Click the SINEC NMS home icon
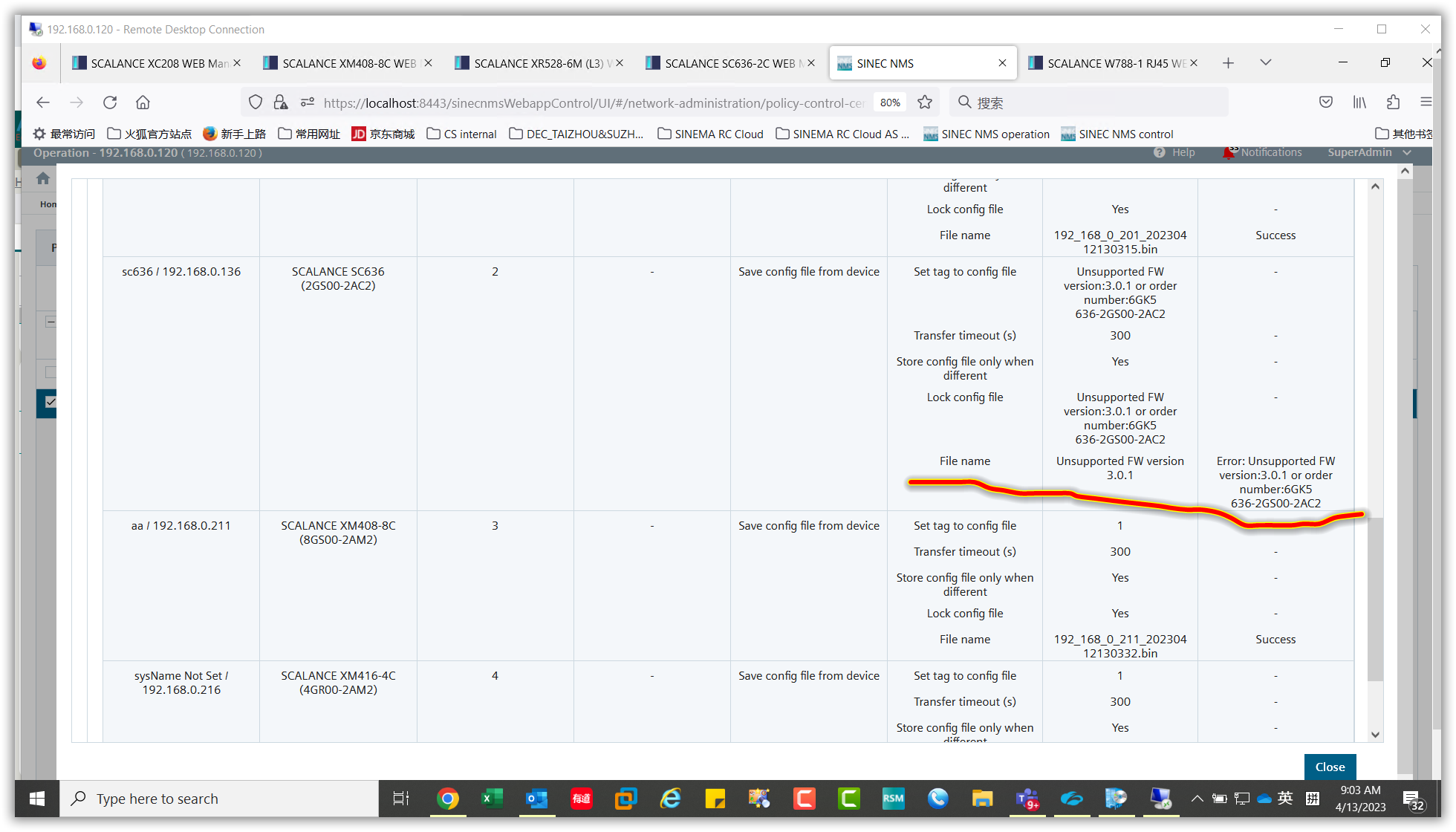This screenshot has height=832, width=1456. tap(43, 178)
